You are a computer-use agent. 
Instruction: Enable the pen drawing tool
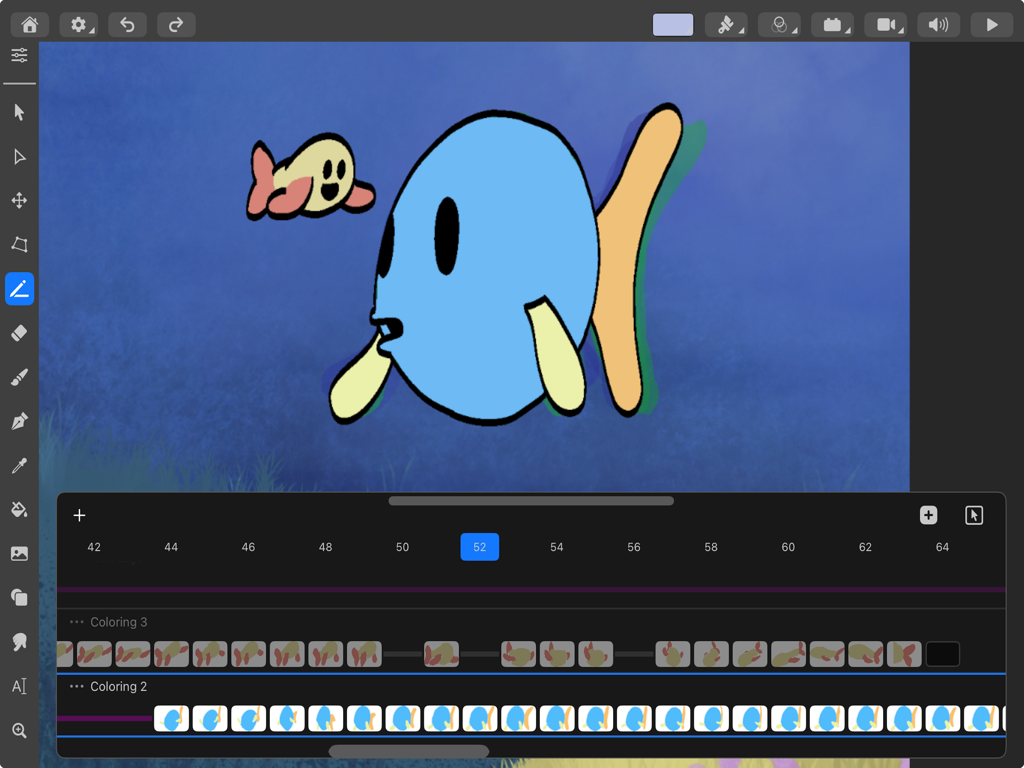click(18, 421)
